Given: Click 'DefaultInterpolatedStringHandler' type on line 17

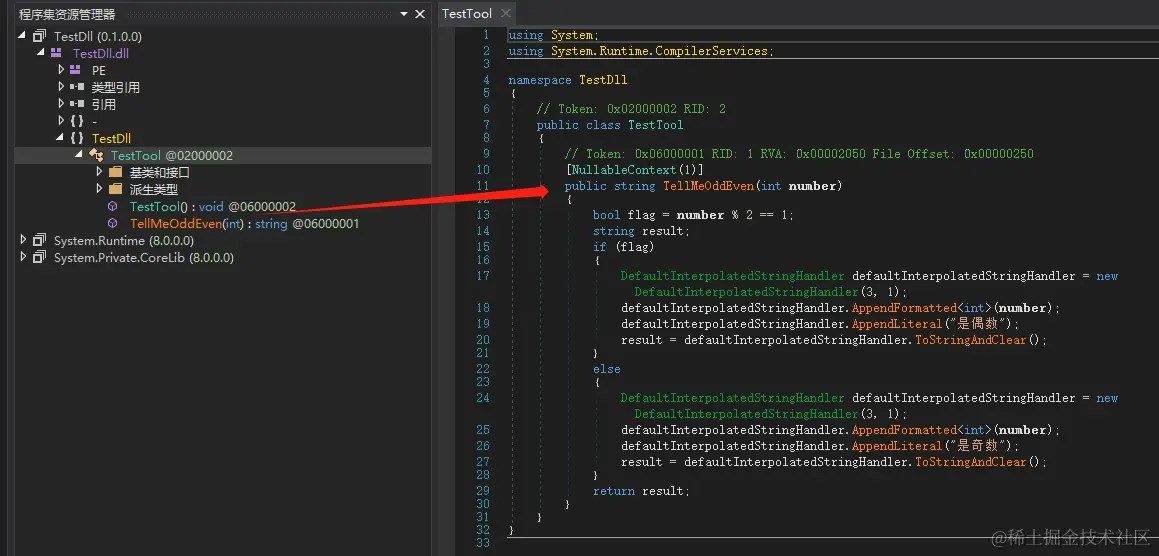Looking at the screenshot, I should click(732, 276).
